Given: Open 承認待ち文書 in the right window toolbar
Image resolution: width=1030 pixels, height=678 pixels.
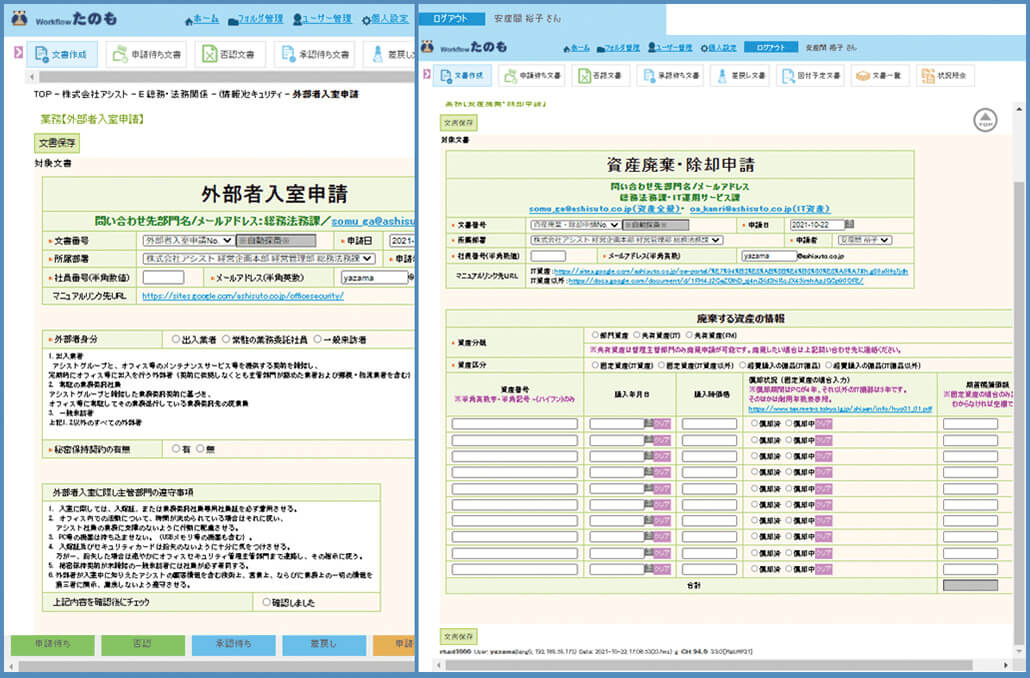Looking at the screenshot, I should point(670,76).
